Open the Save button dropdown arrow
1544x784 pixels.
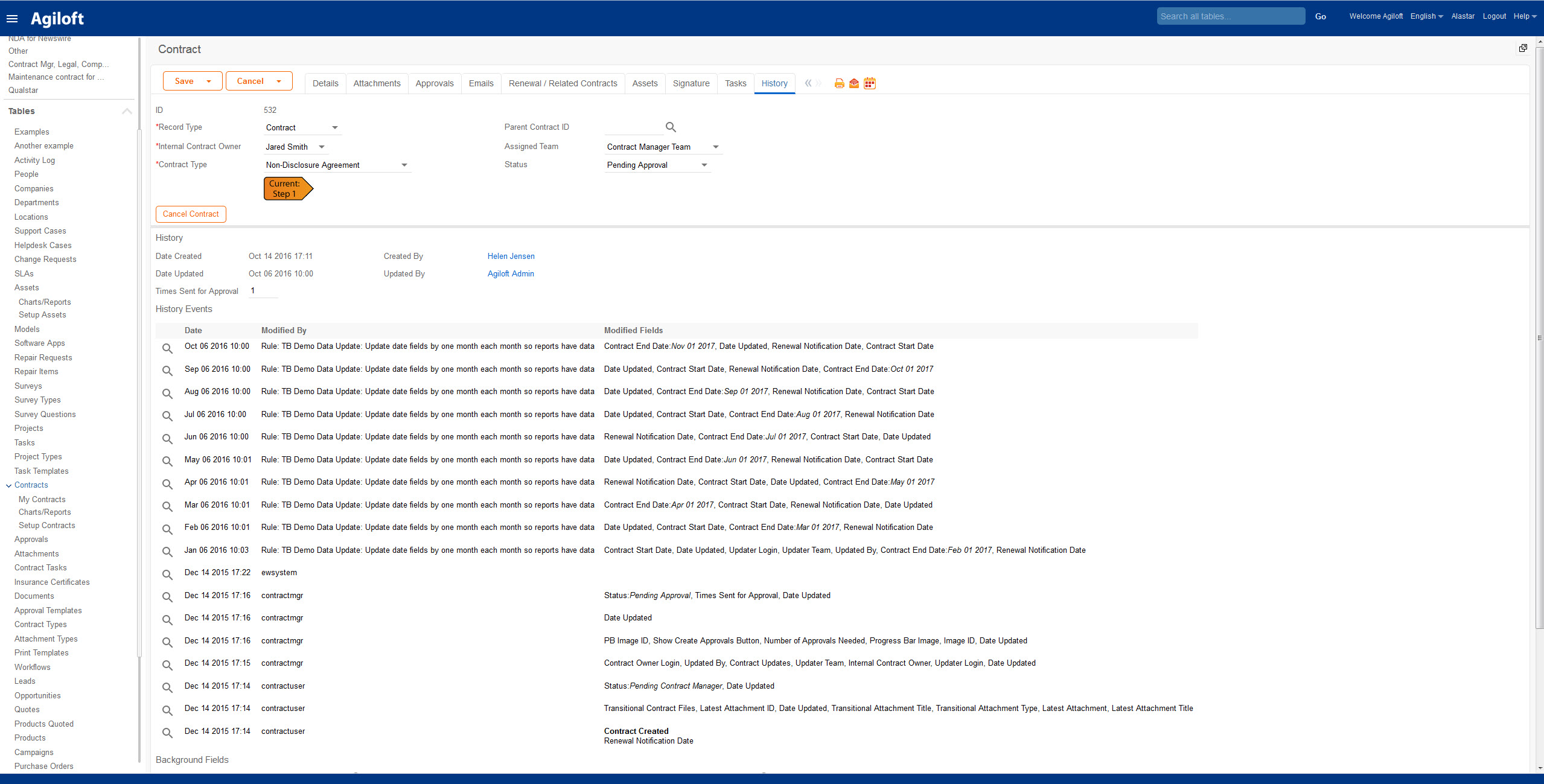click(x=209, y=81)
